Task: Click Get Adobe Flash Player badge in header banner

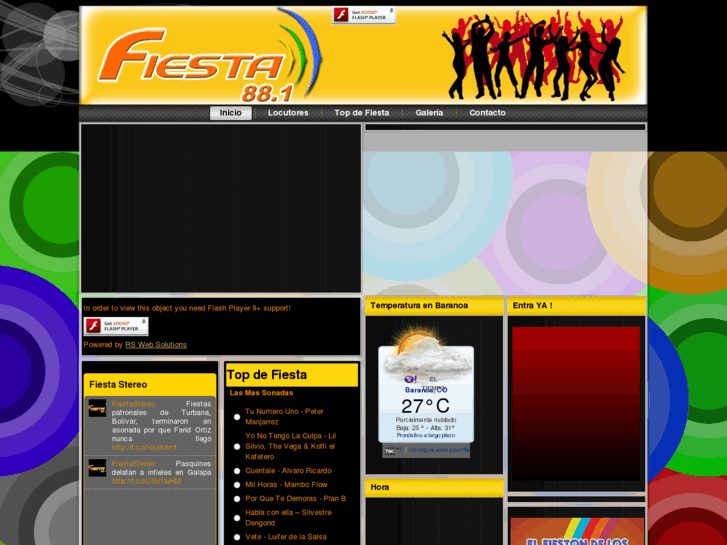Action: 364,15
